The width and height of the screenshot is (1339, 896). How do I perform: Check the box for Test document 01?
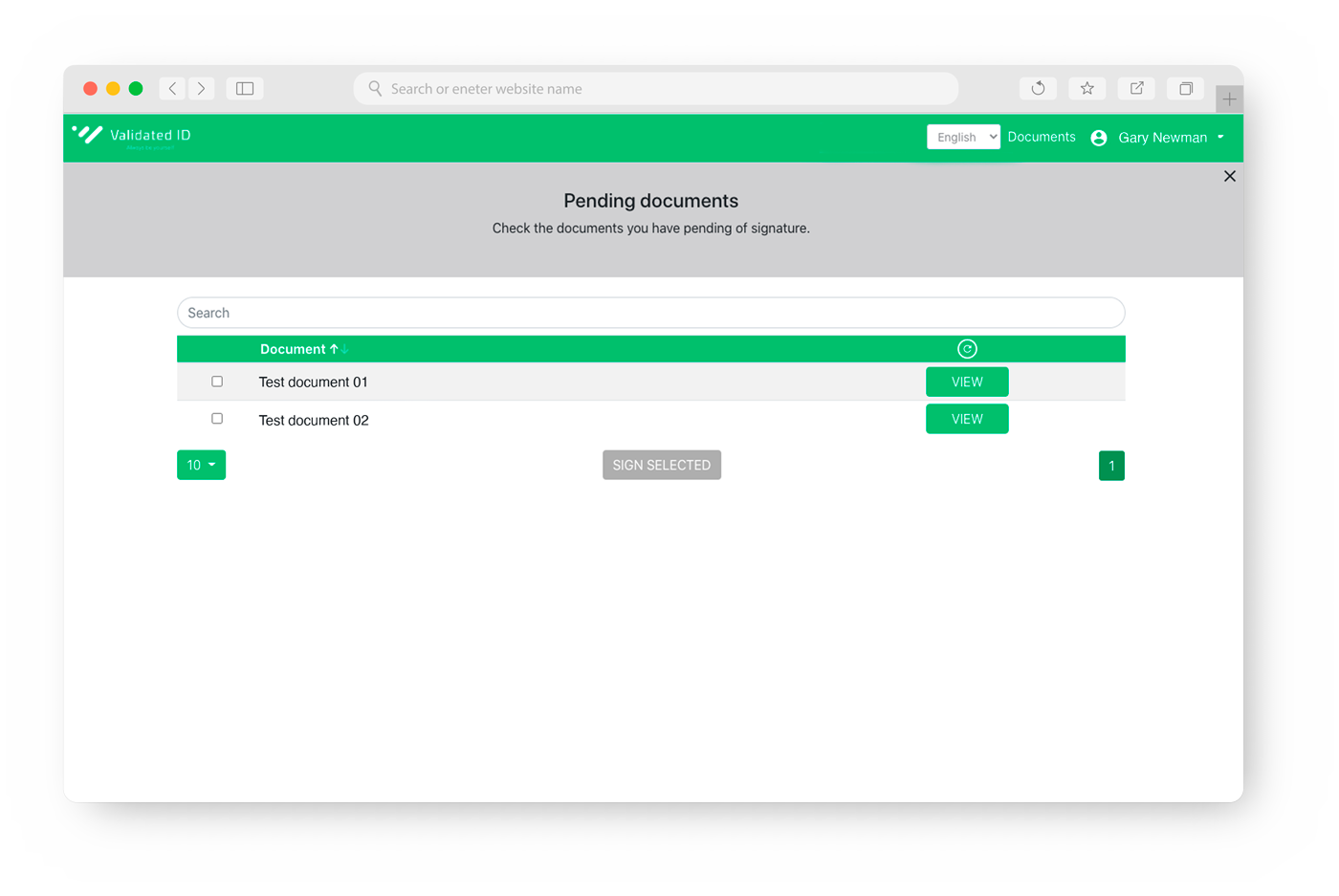pos(217,381)
